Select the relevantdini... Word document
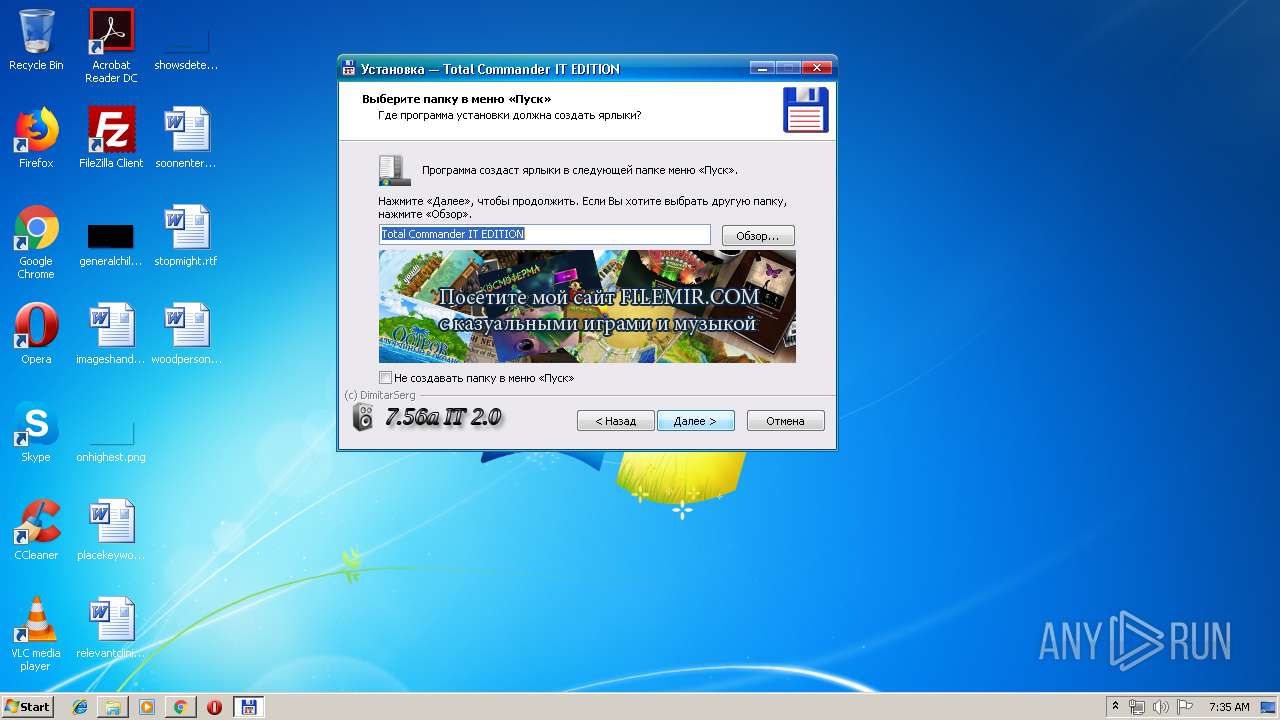This screenshot has height=720, width=1280. (x=111, y=628)
